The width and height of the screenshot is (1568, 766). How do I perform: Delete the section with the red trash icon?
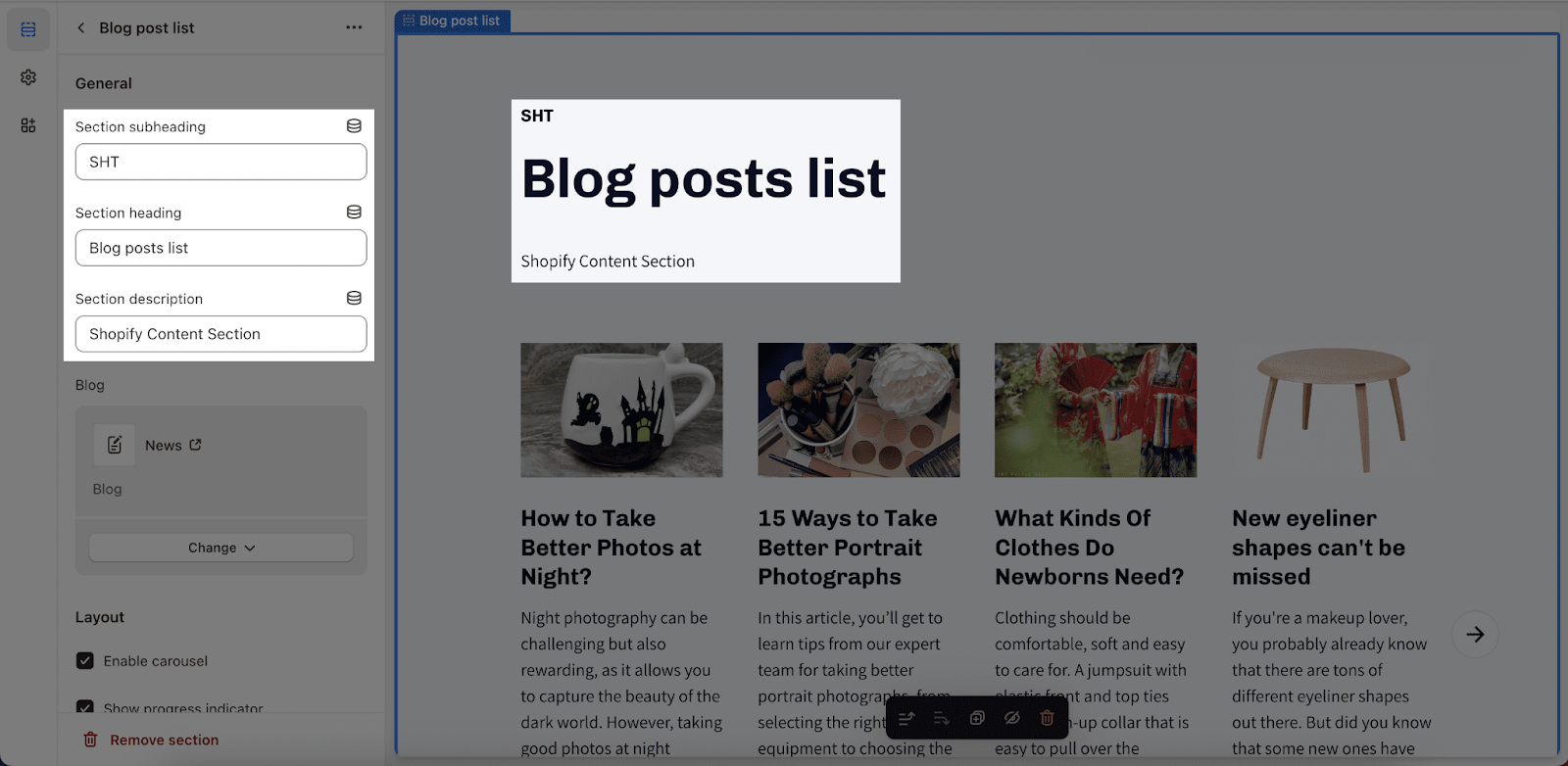[x=1047, y=718]
